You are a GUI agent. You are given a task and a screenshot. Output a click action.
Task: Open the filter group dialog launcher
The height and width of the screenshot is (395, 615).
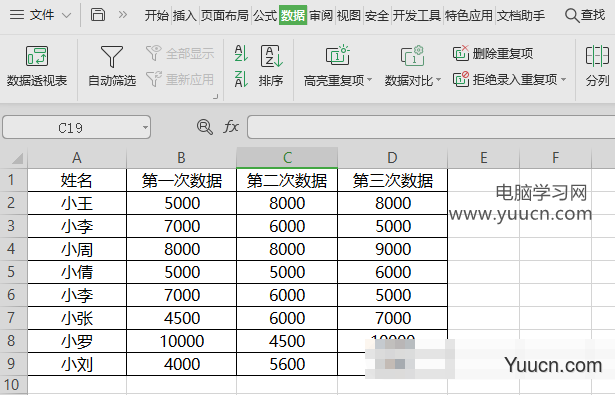(x=215, y=96)
